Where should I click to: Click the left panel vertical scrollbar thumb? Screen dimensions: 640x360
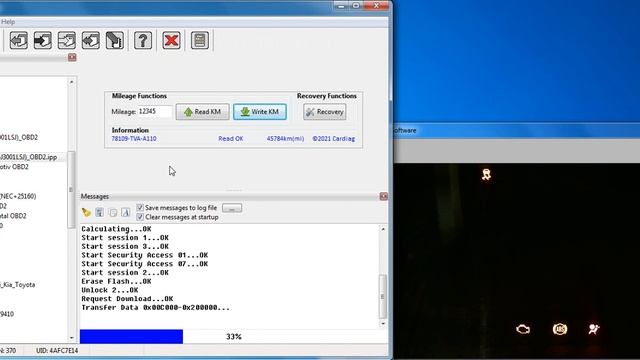[x=71, y=189]
